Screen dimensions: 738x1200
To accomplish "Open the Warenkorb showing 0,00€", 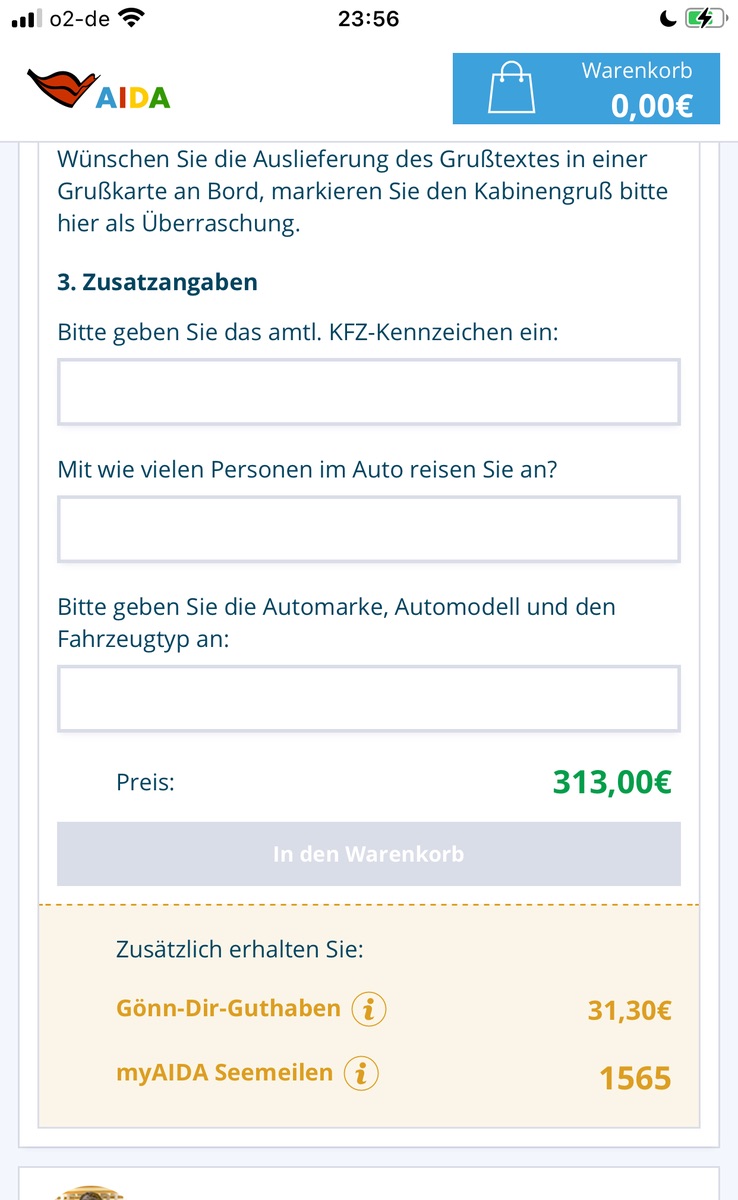I will tap(637, 88).
